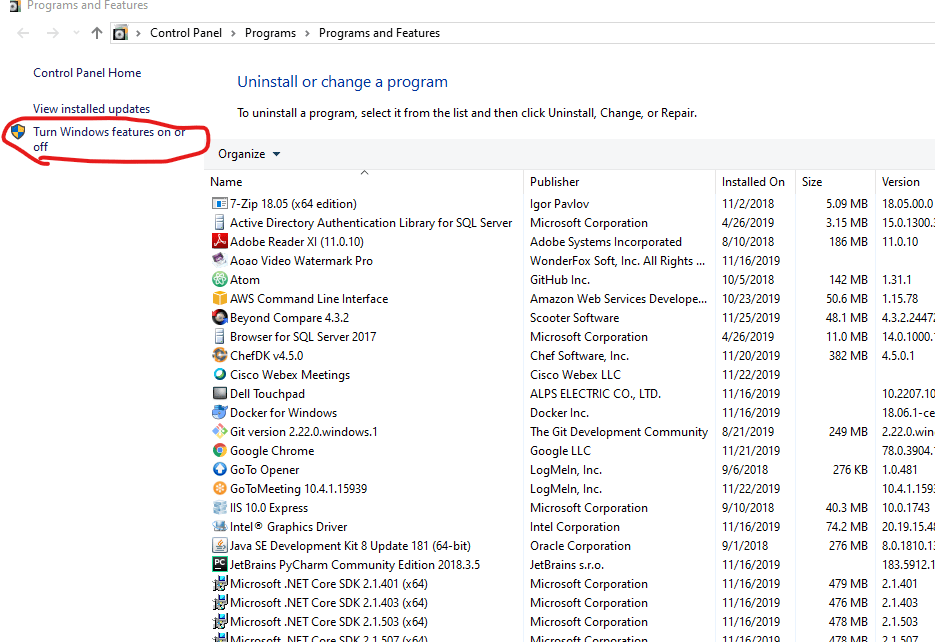
Task: Click the .NET Core SDK 2.1.403 icon
Action: tap(219, 603)
